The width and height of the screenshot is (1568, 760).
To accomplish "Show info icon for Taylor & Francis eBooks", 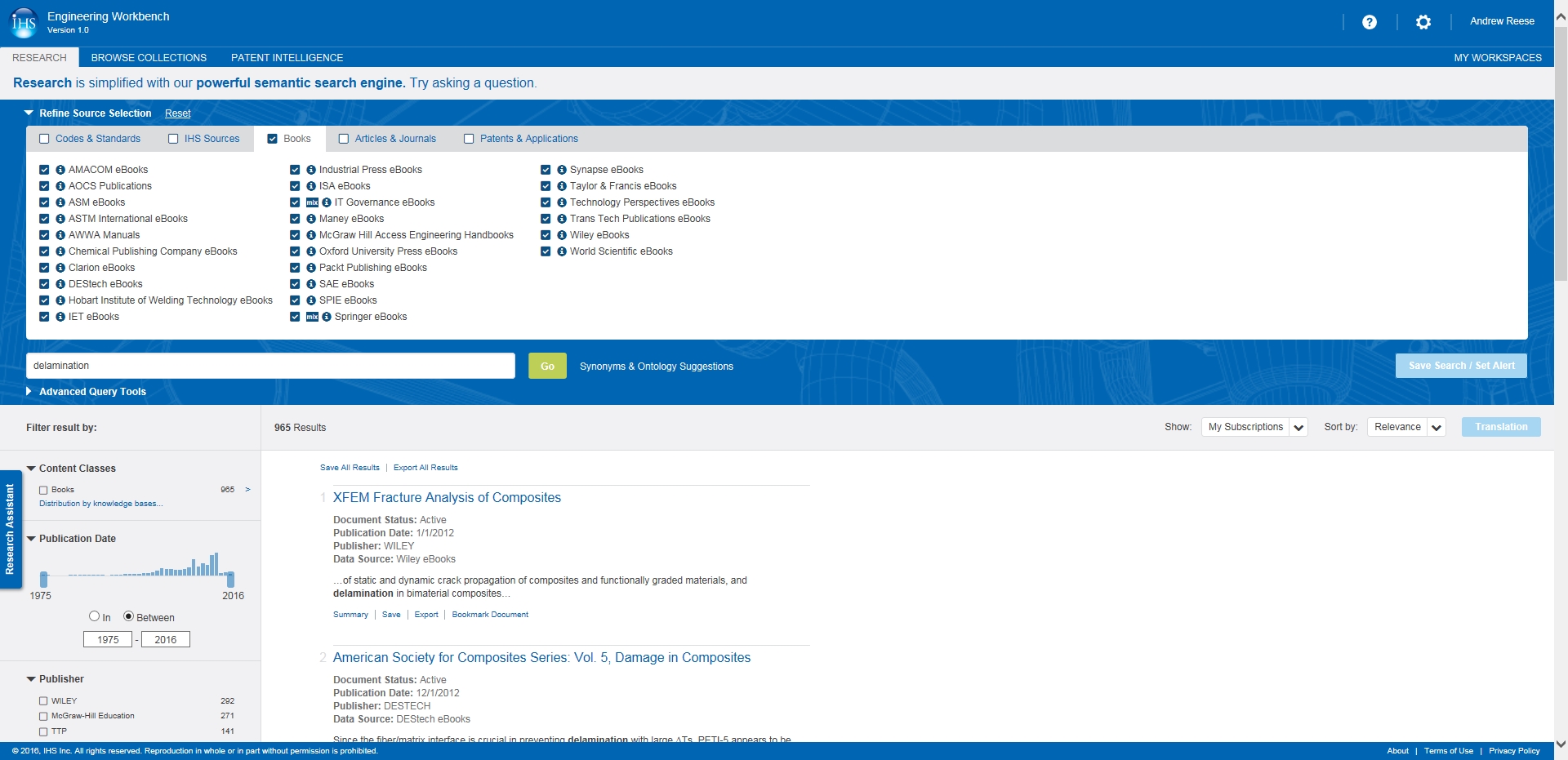I will coord(562,186).
